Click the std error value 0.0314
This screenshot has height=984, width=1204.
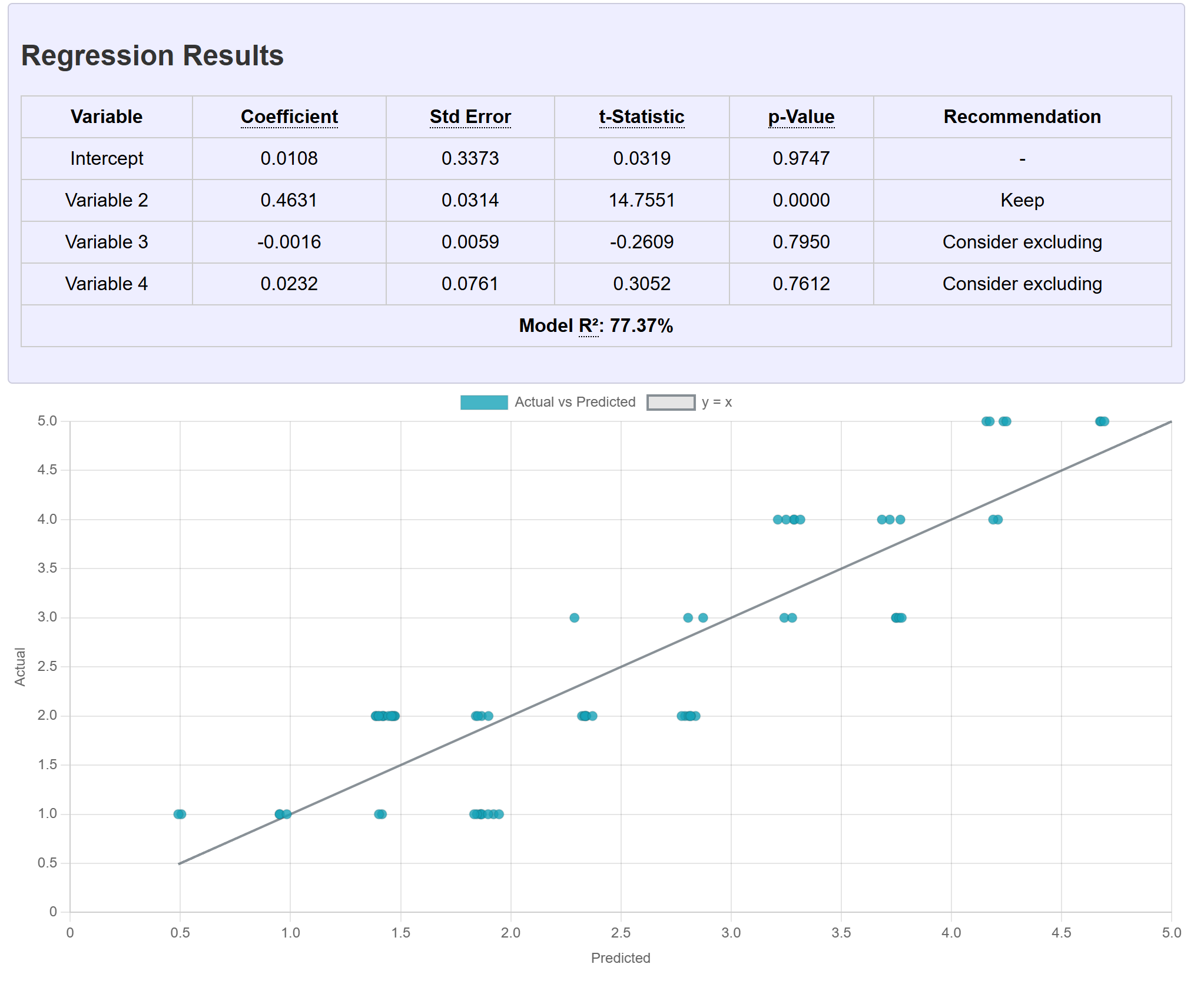pos(470,200)
